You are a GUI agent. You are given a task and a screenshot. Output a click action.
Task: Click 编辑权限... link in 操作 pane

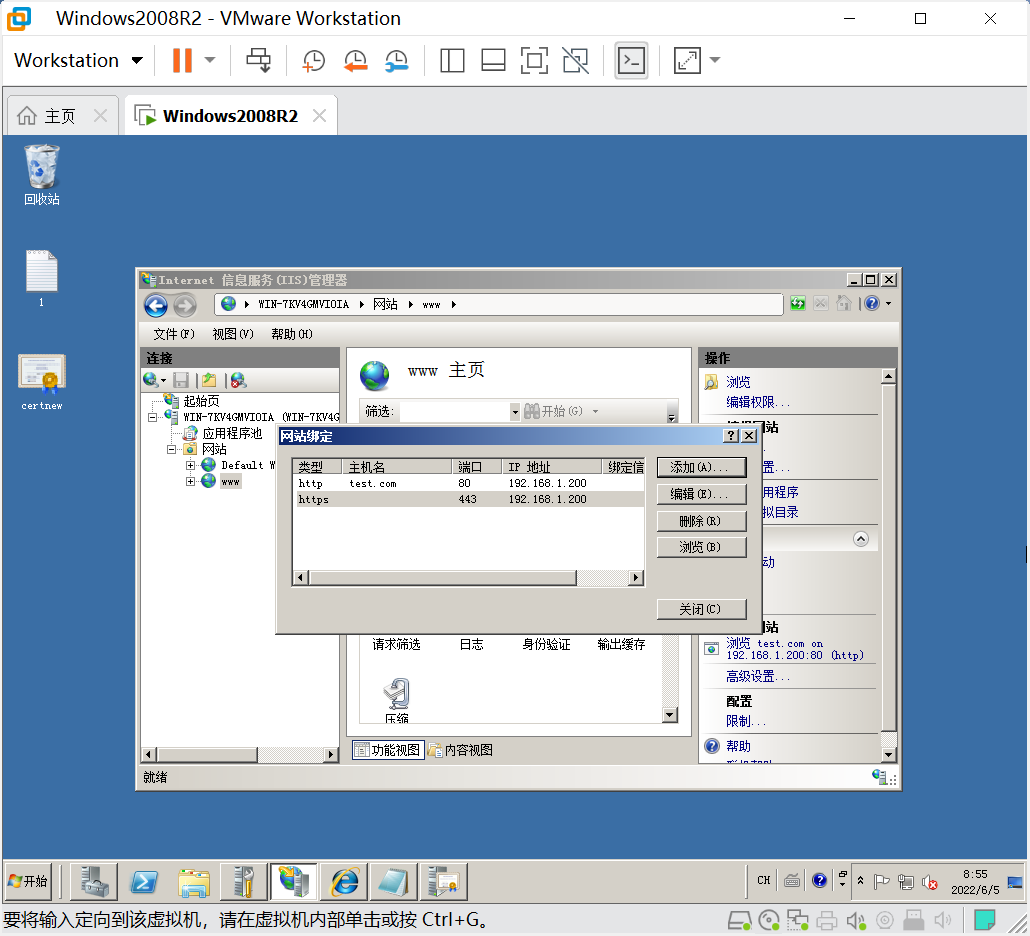[x=758, y=402]
